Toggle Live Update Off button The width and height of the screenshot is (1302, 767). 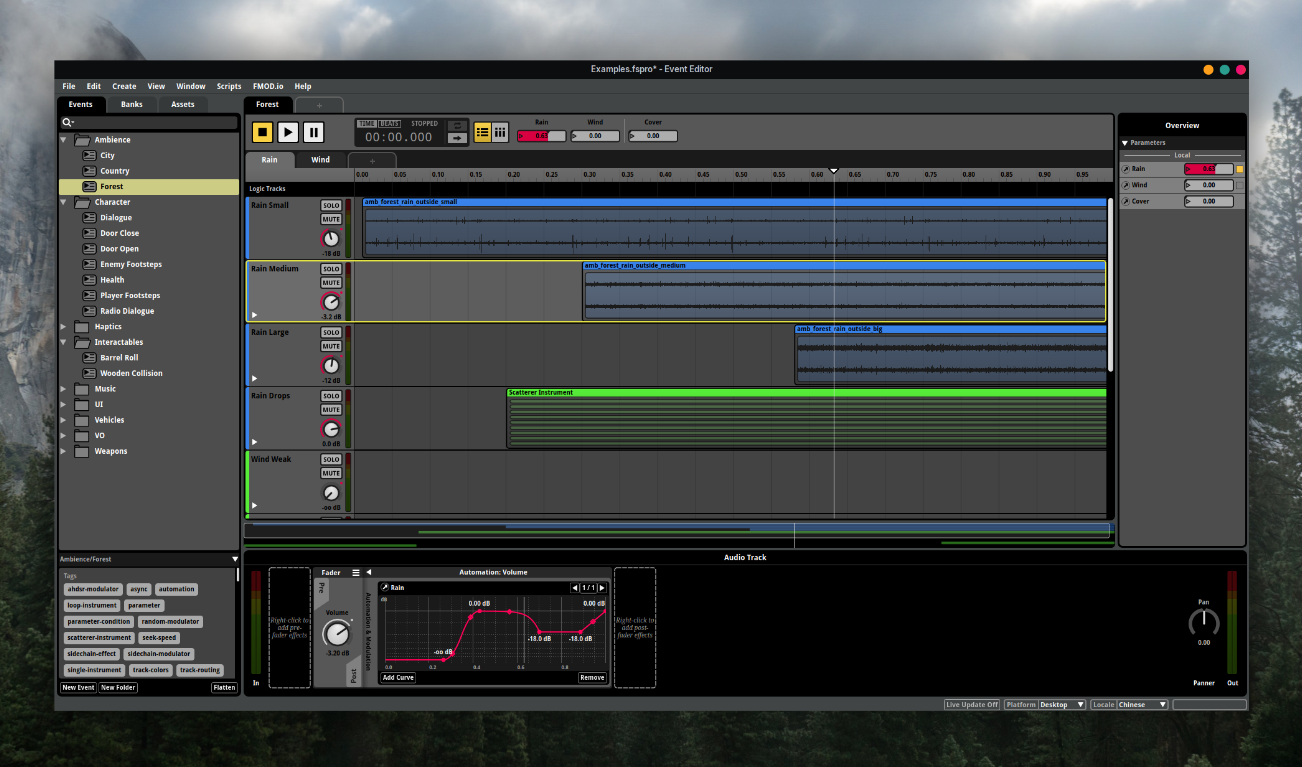point(972,705)
